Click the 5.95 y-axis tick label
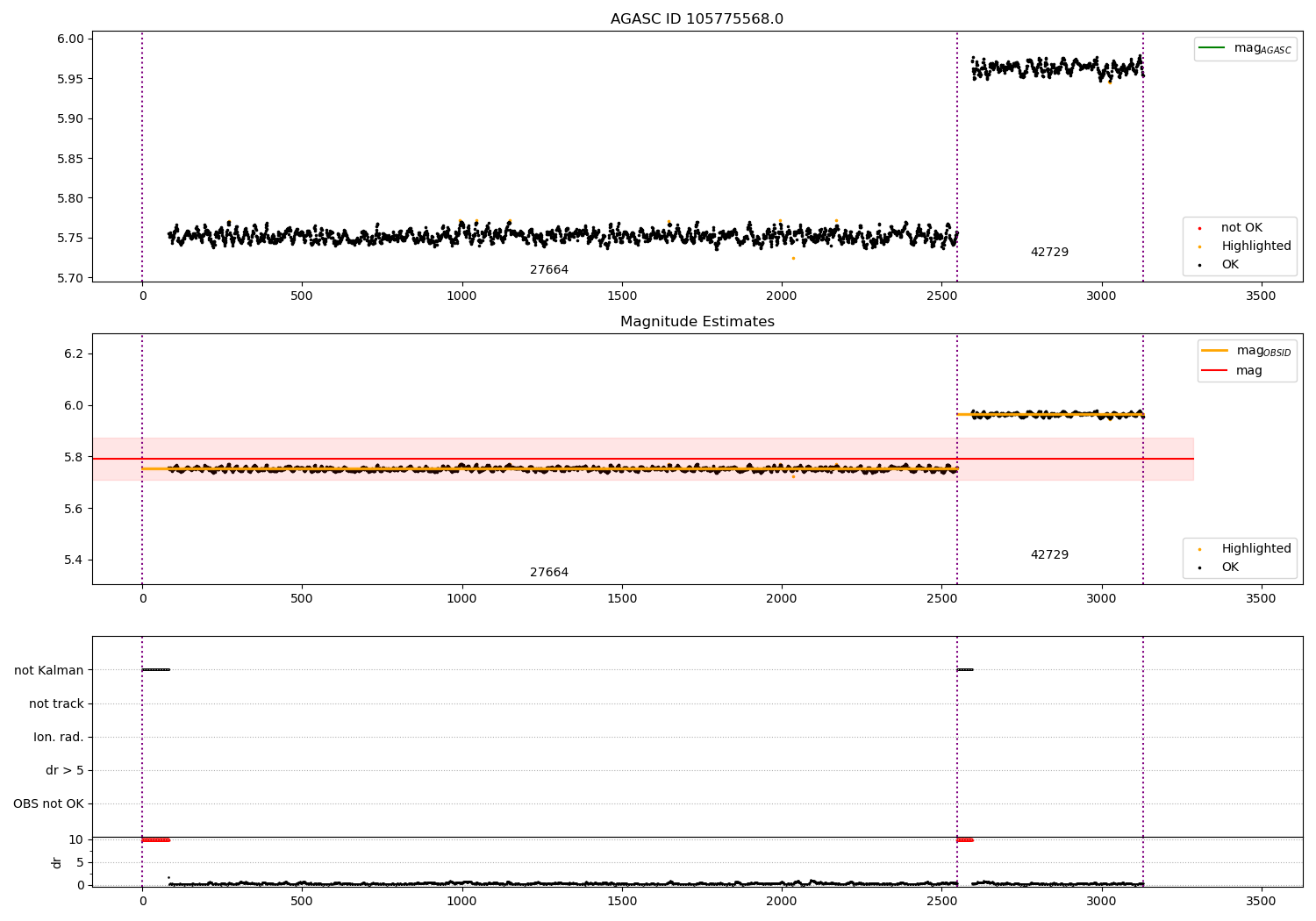The image size is (1316, 921). 70,79
